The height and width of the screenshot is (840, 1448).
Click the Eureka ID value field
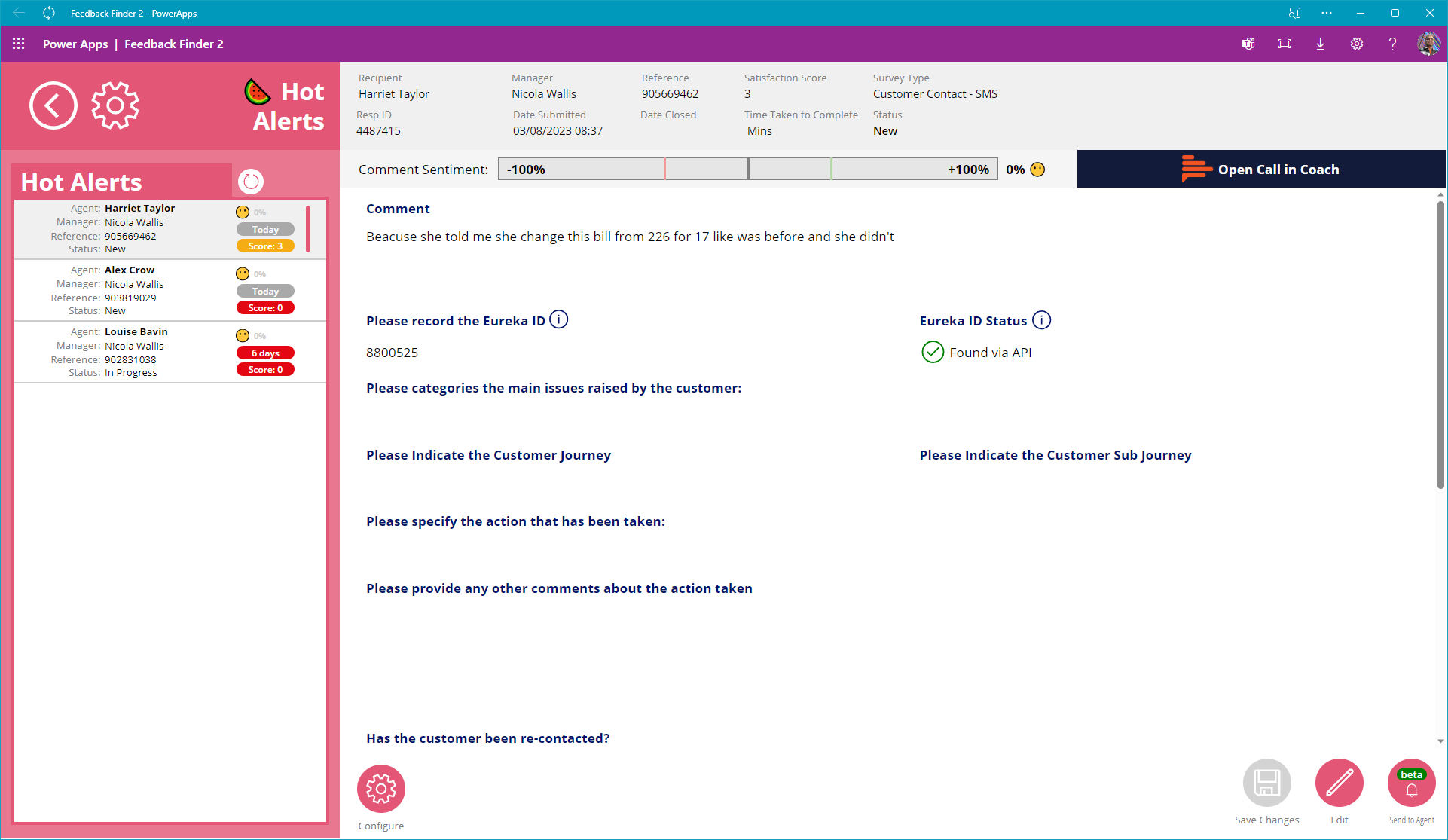(393, 353)
